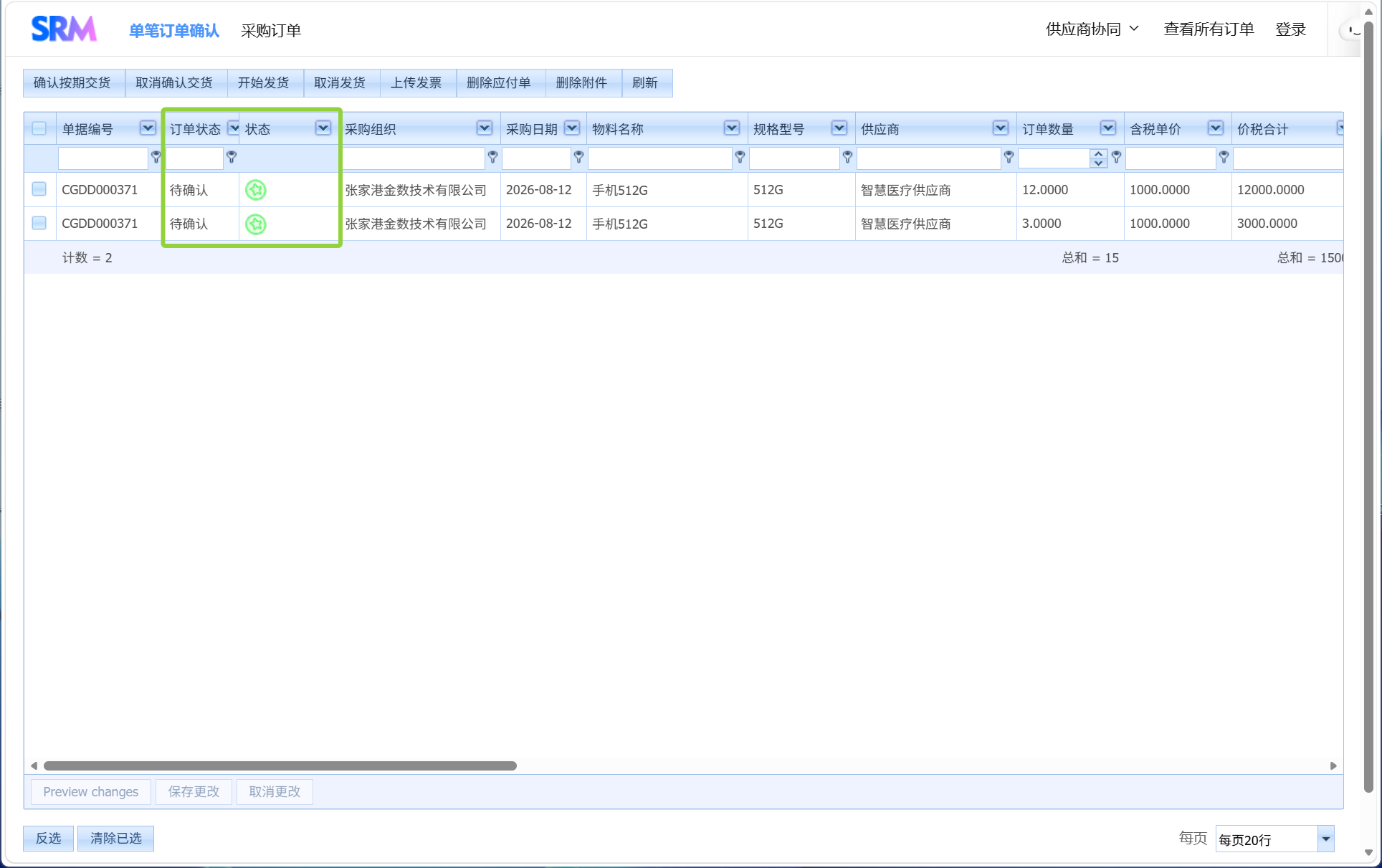Open 单据编号 column dropdown
Viewport: 1382px width, 868px height.
148,128
